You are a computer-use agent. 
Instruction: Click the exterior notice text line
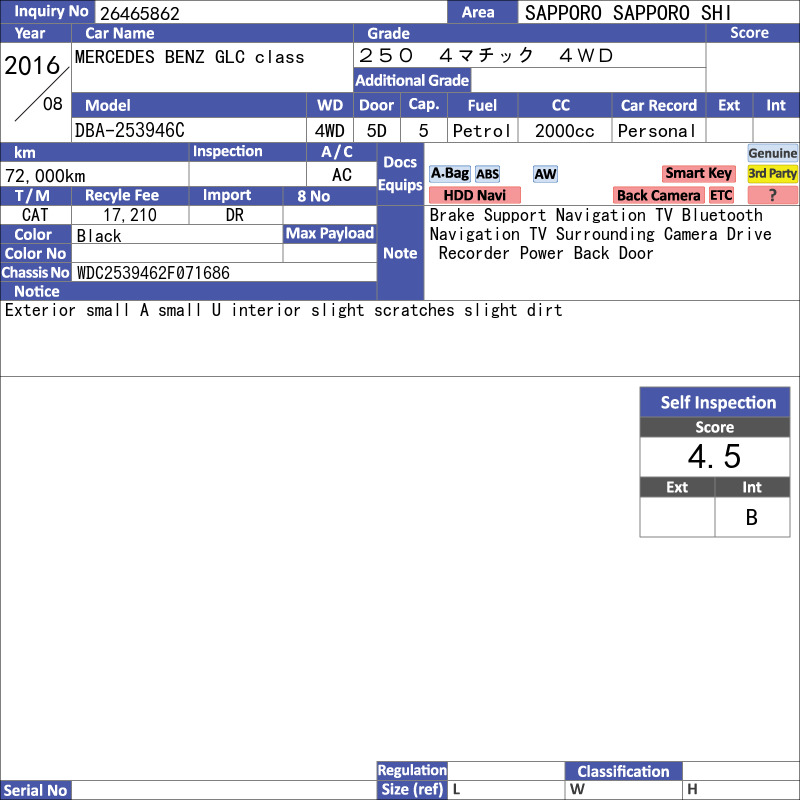284,310
